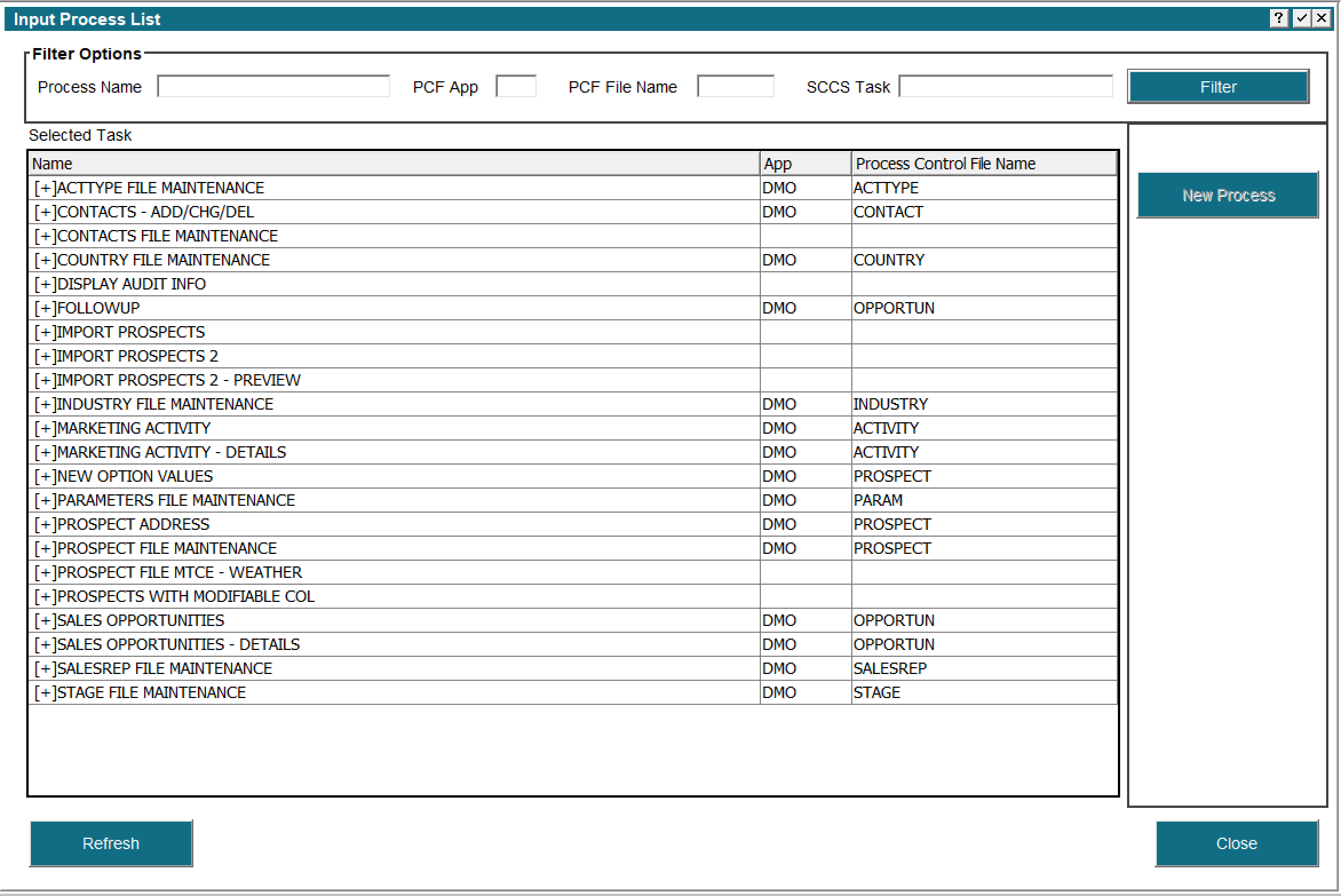Expand PARAMETERS FILE MAINTENANCE entry
This screenshot has height=896, width=1341.
[x=45, y=499]
